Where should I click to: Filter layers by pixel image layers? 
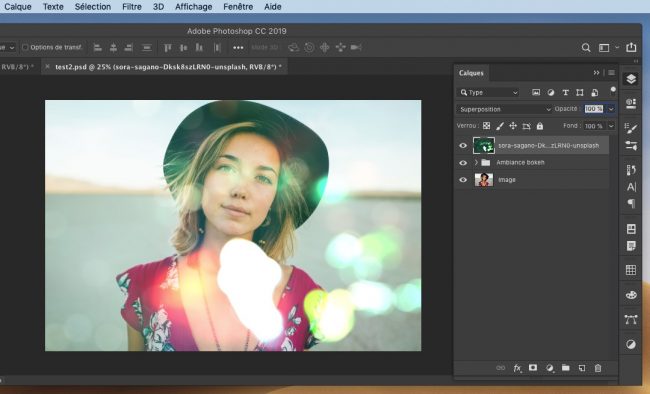536,92
